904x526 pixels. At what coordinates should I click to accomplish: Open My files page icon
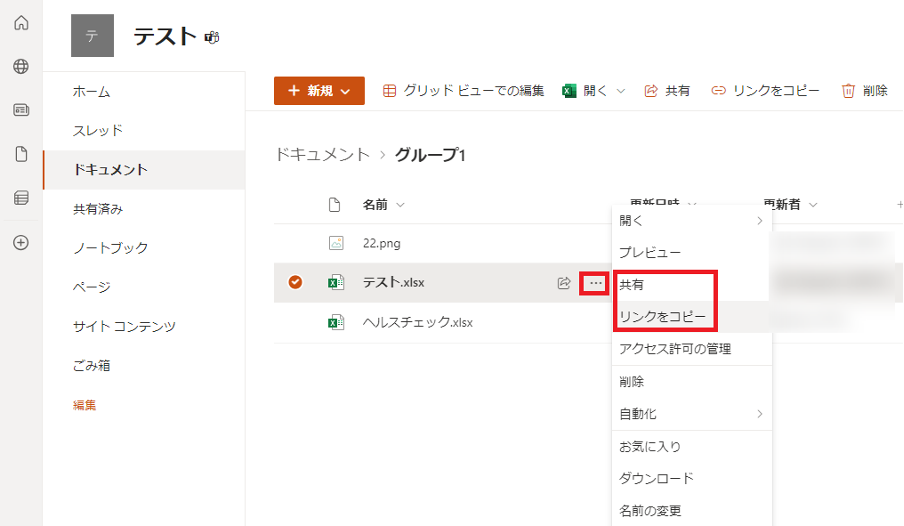21,154
